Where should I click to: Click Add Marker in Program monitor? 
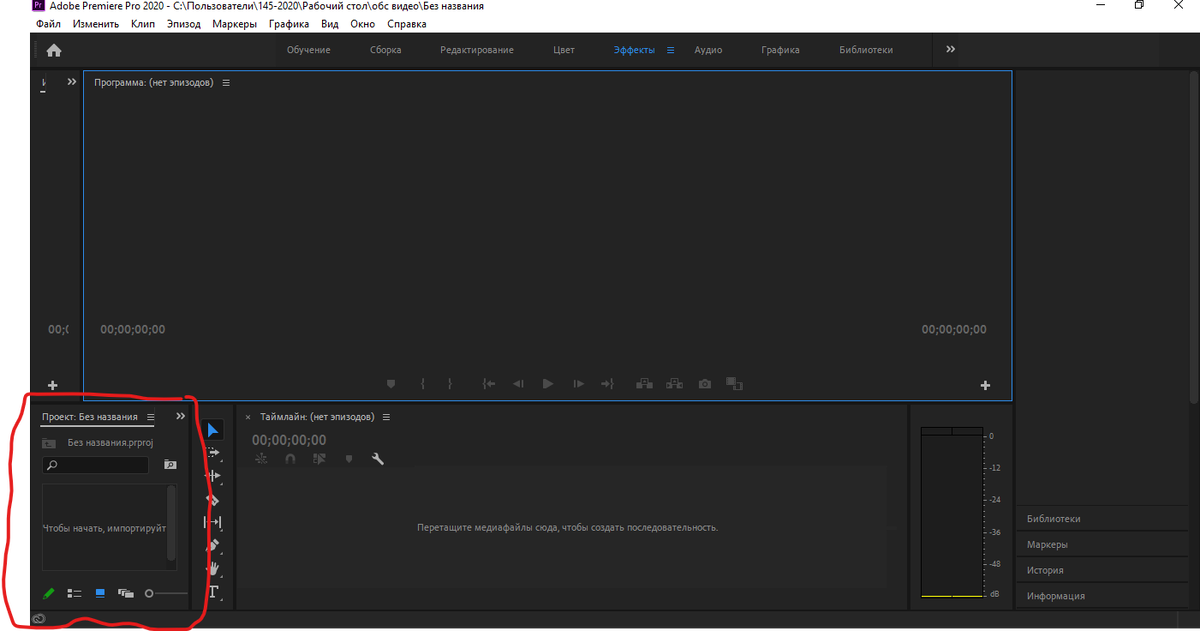click(392, 384)
